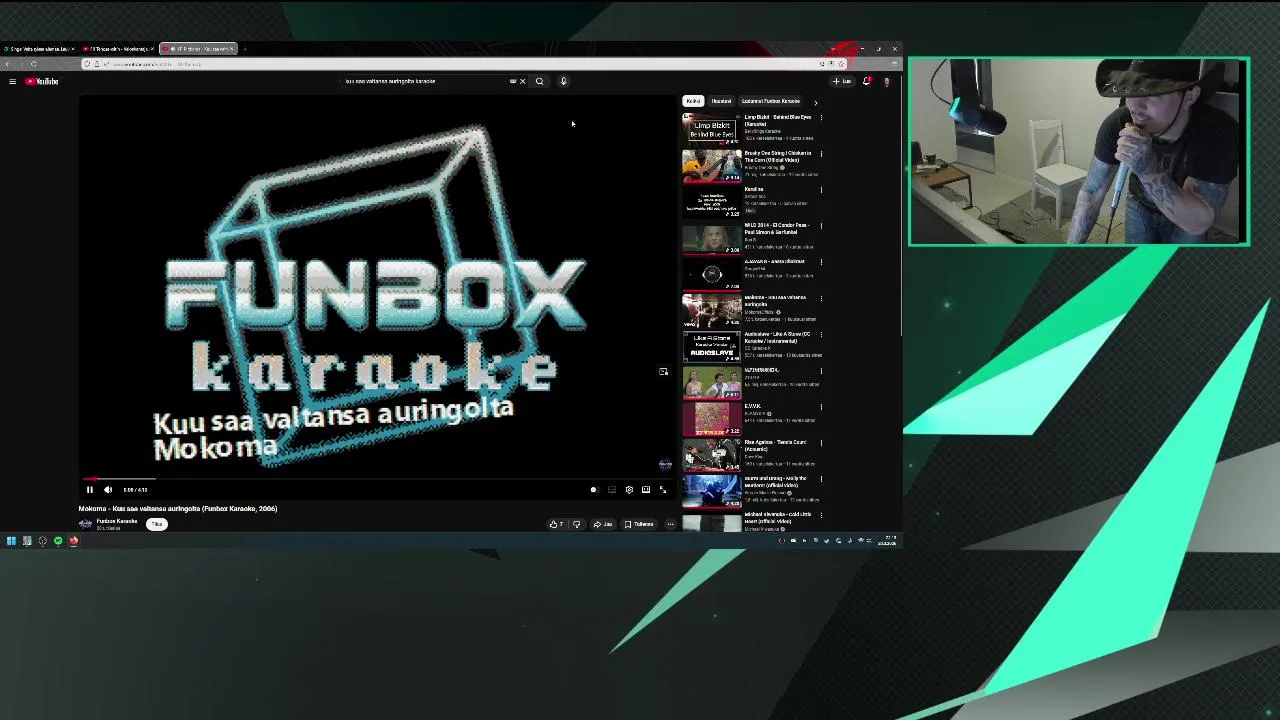Open options menu for Brushy One String video
Viewport: 1280px width, 720px height.
click(x=821, y=154)
